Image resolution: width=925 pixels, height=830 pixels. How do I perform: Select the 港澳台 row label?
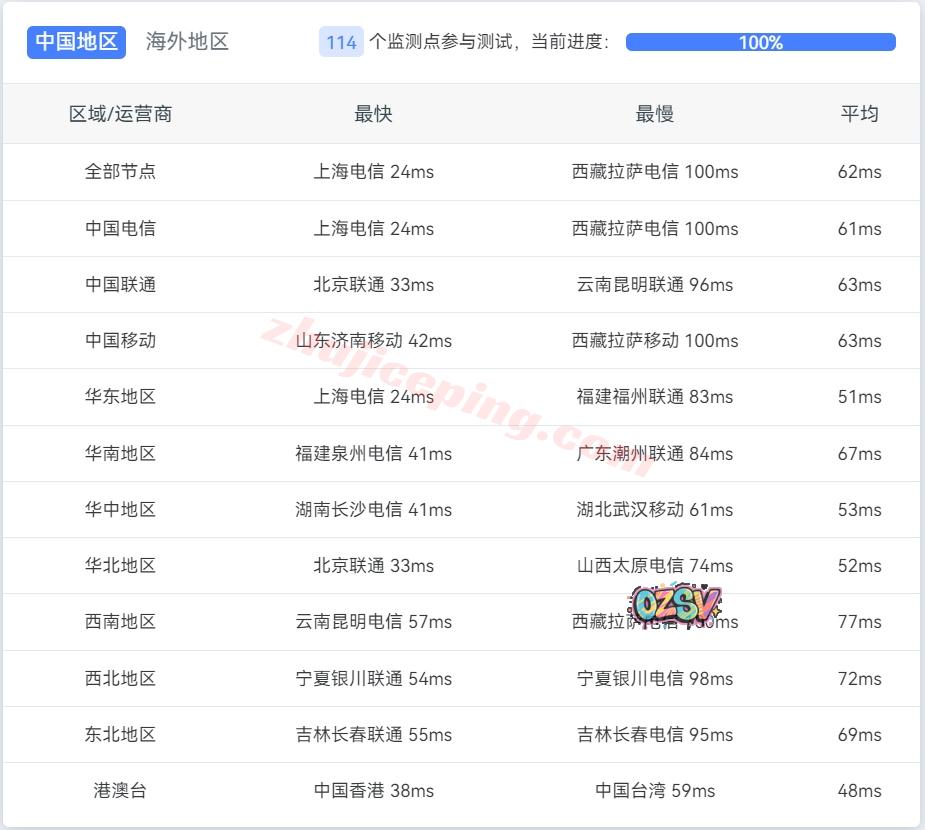[120, 791]
